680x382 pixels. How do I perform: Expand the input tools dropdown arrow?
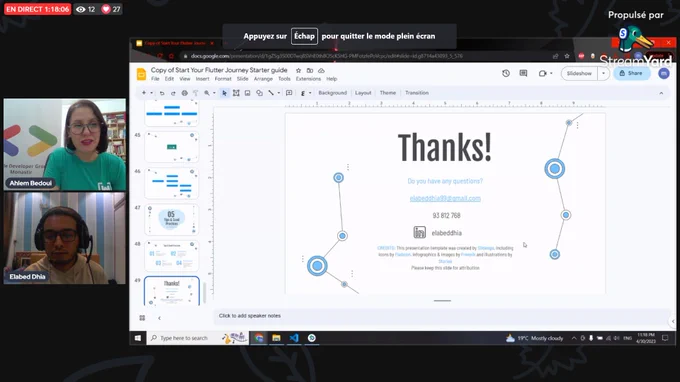point(310,93)
